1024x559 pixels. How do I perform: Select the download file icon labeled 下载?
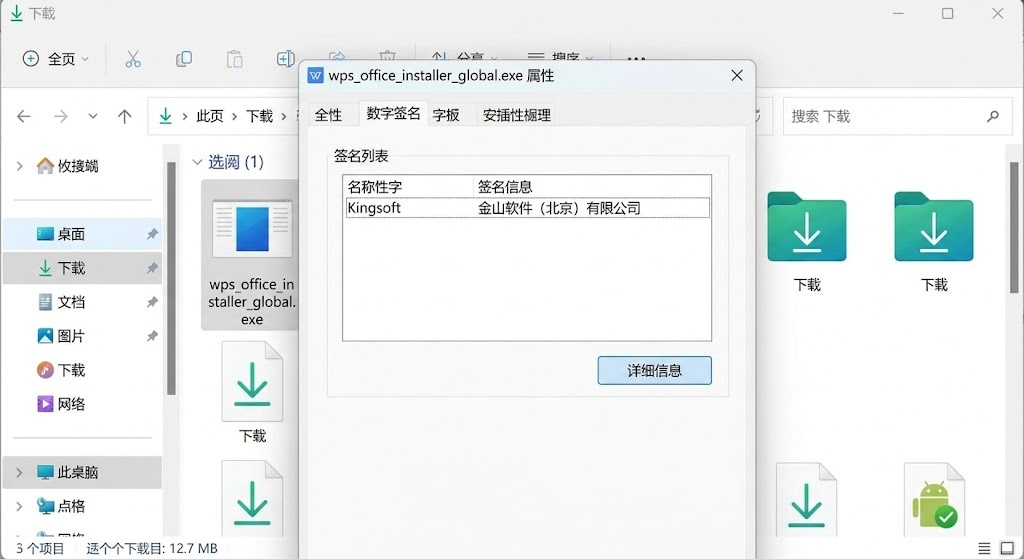(252, 392)
